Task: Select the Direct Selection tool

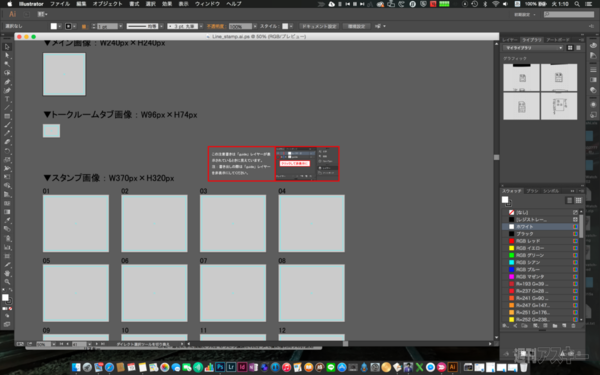Action: coord(7,55)
